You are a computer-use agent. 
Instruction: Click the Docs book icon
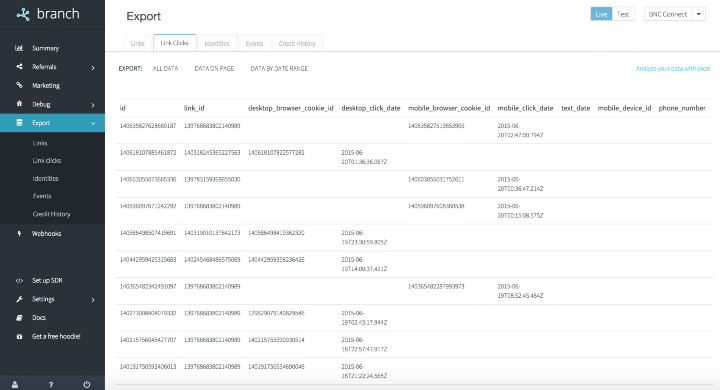(19, 317)
